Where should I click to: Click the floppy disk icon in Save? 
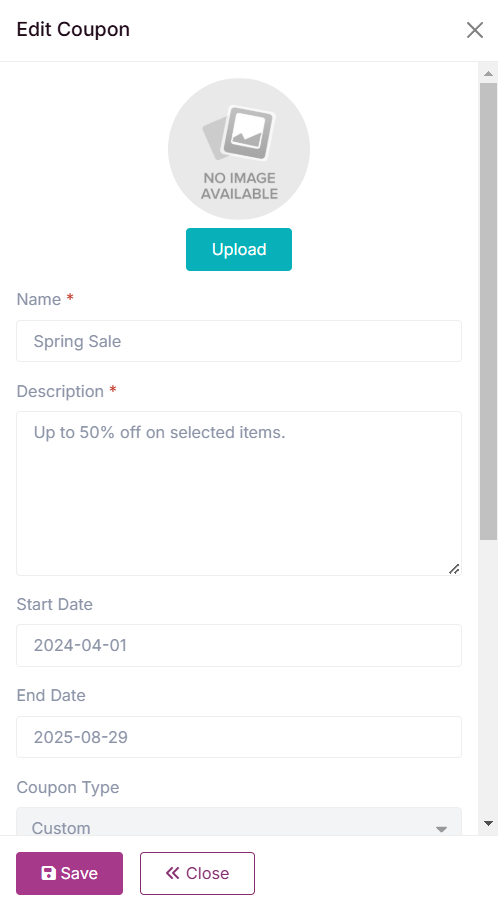tap(48, 873)
